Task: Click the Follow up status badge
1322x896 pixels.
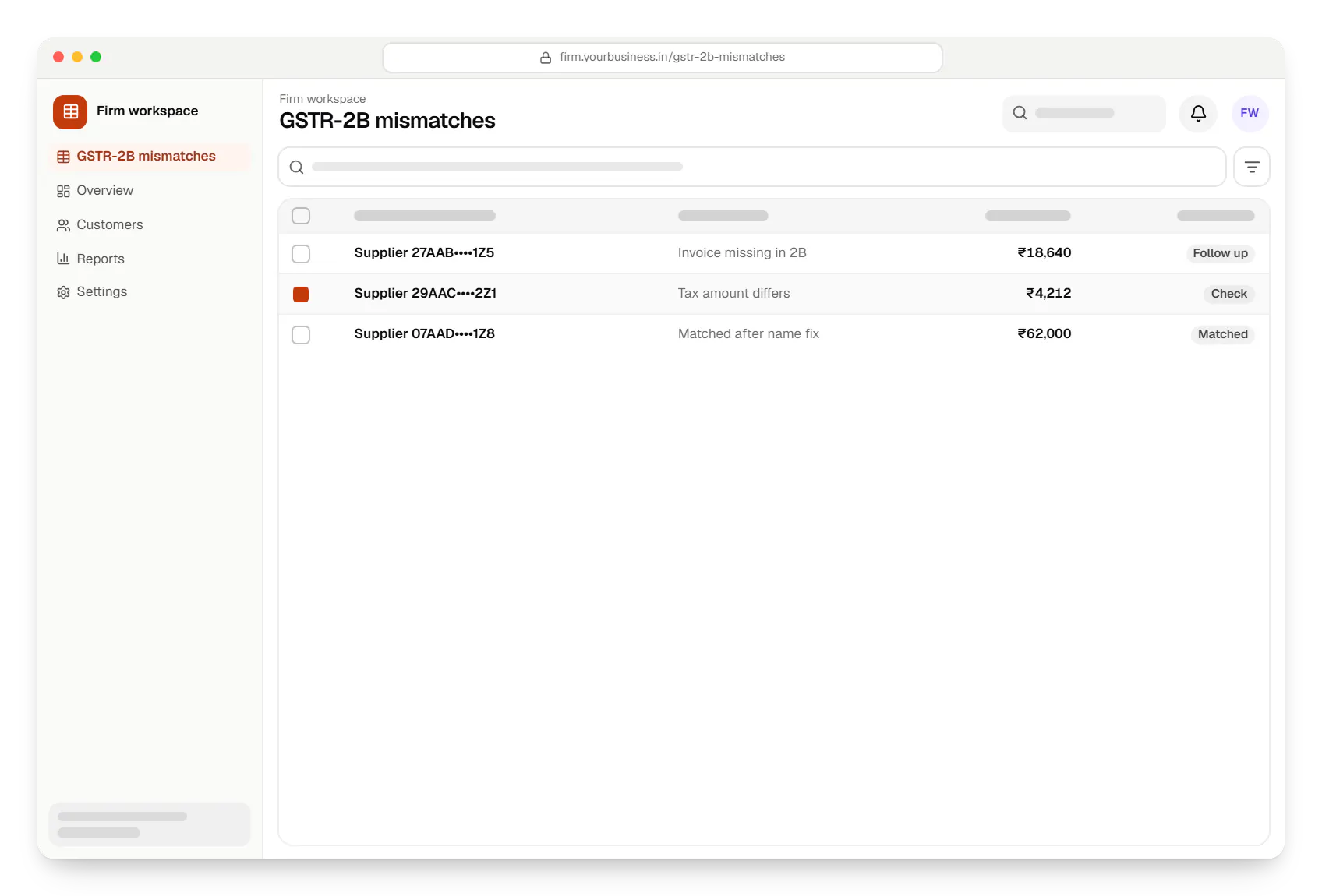Action: click(x=1220, y=253)
